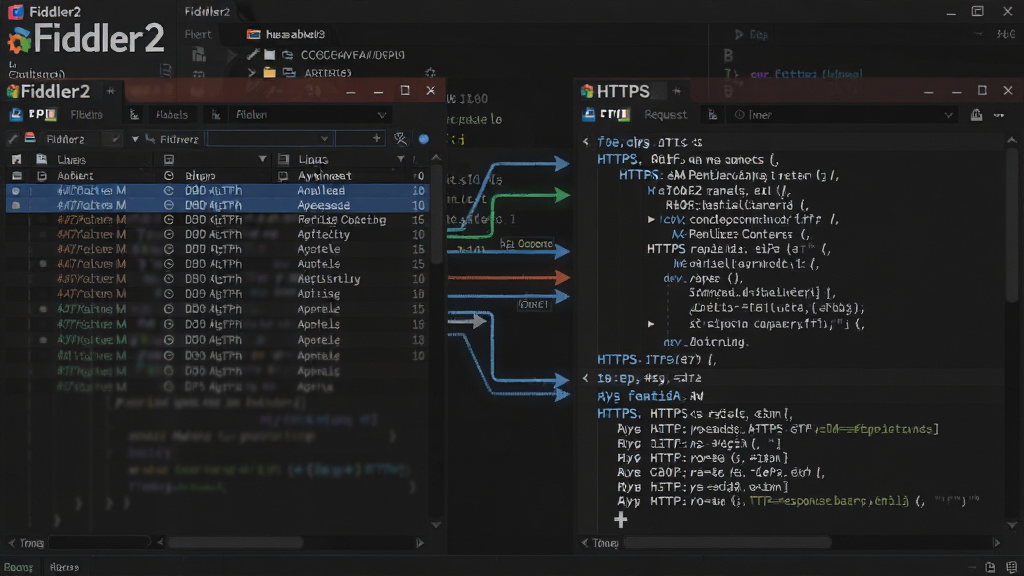Select the Fiddler2 tab in the background window's title bar
Viewport: 1024px width, 576px height.
207,12
